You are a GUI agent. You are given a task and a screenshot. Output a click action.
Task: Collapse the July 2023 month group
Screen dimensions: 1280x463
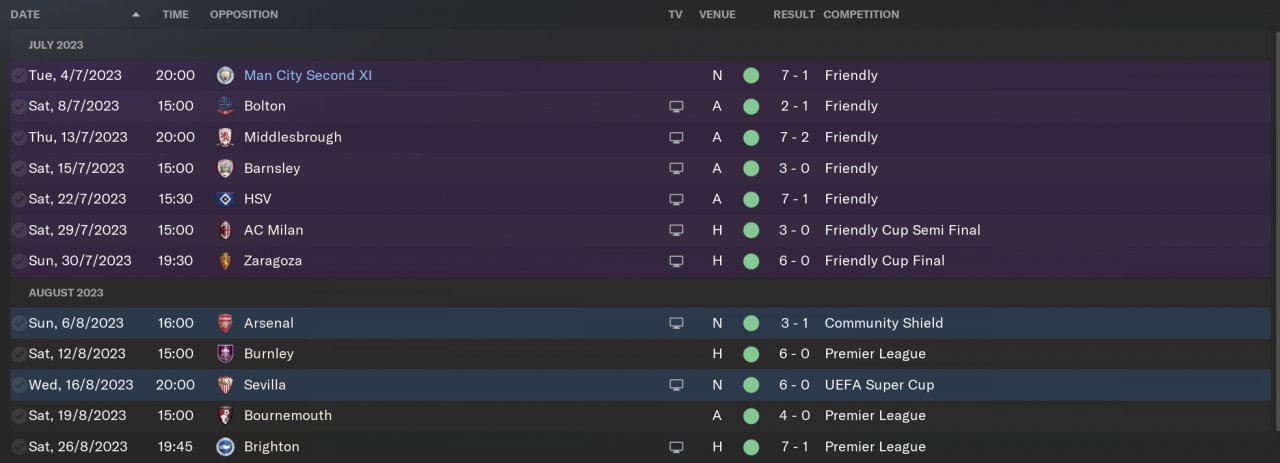coord(56,45)
